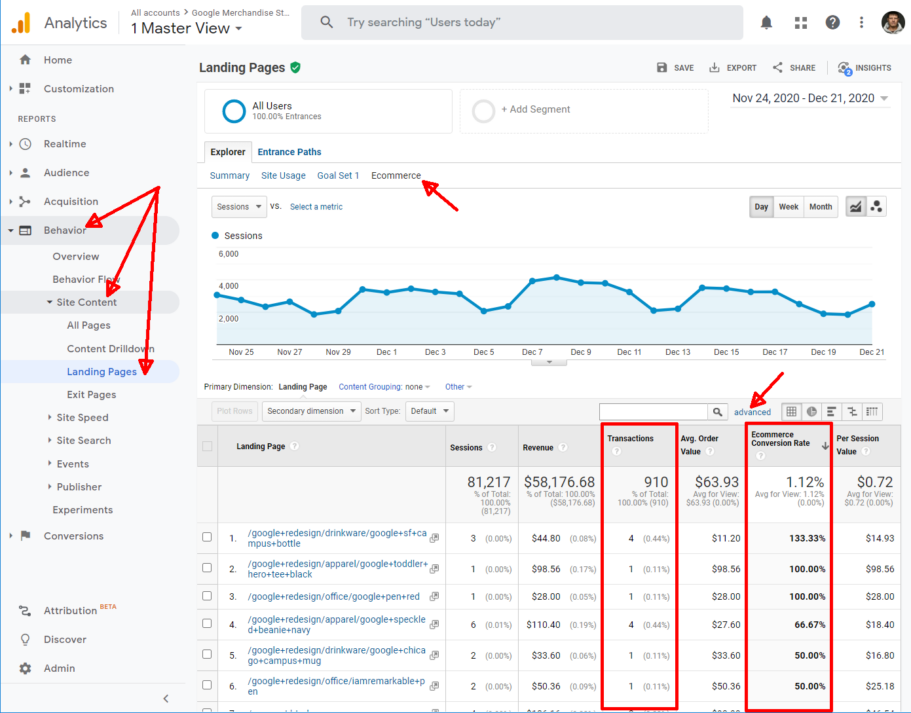911x713 pixels.
Task: Switch table to percentage pie view
Action: click(x=811, y=411)
